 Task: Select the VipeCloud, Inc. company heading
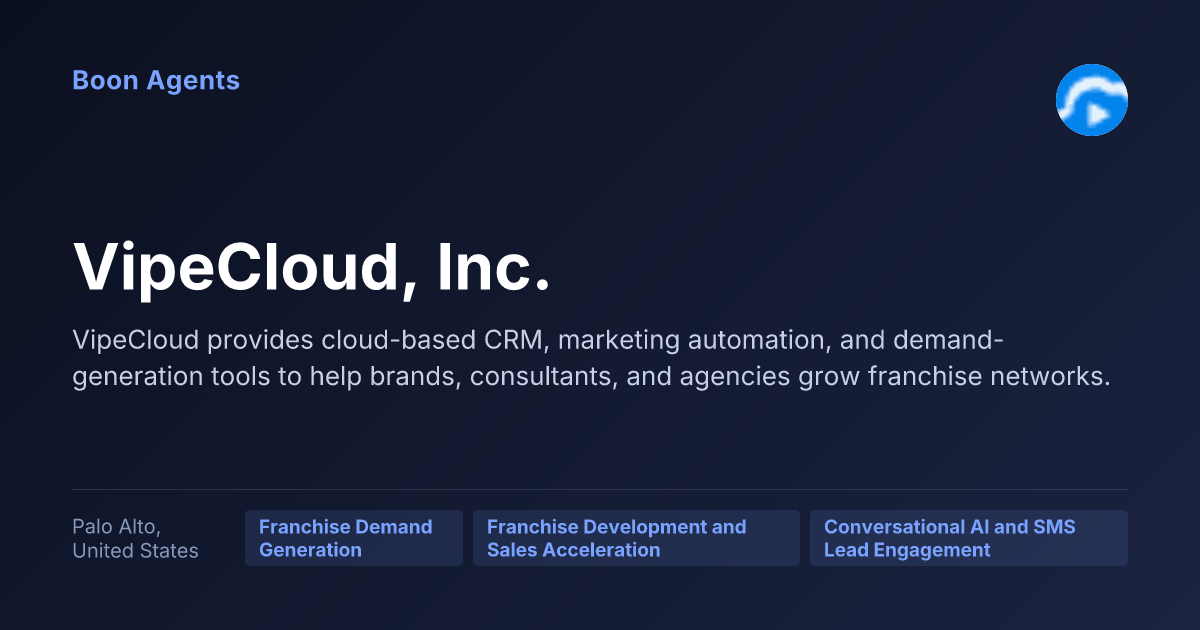pyautogui.click(x=312, y=267)
